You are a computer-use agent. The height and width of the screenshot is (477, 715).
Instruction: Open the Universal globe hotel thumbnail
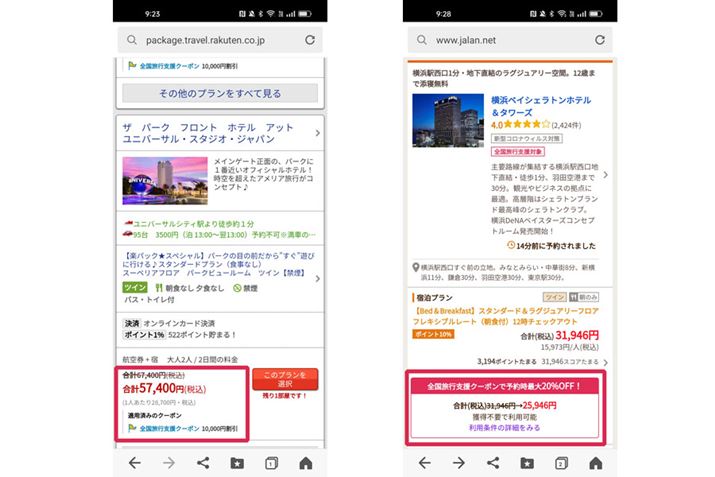[x=165, y=181]
